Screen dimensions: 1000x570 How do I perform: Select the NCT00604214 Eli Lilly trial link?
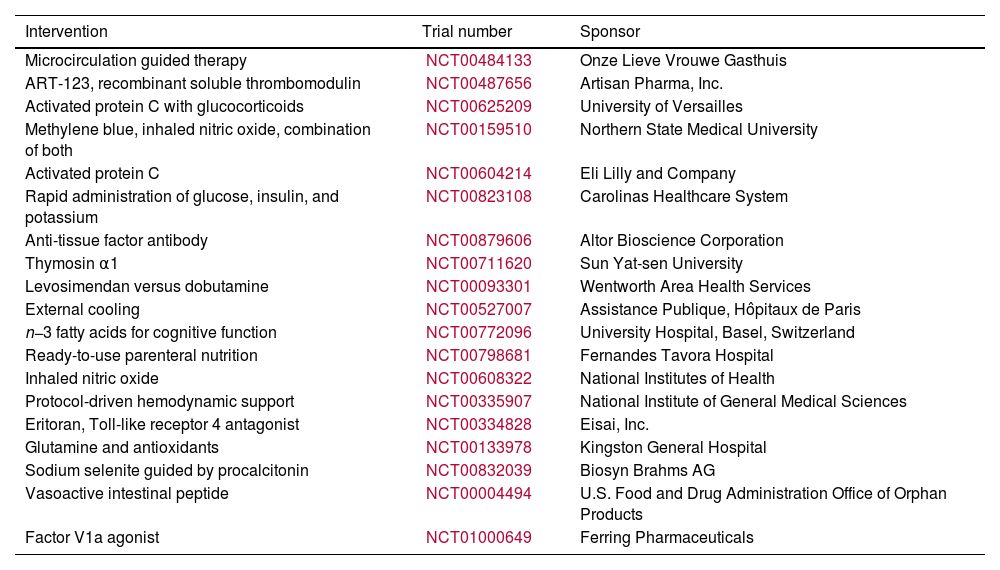[x=478, y=174]
